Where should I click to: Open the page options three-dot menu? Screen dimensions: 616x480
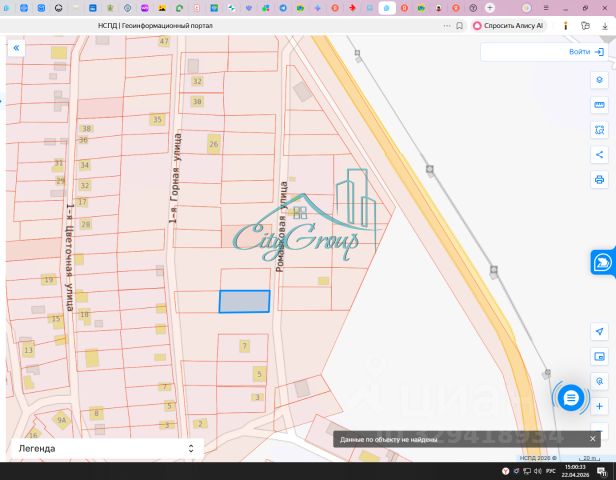pos(447,26)
